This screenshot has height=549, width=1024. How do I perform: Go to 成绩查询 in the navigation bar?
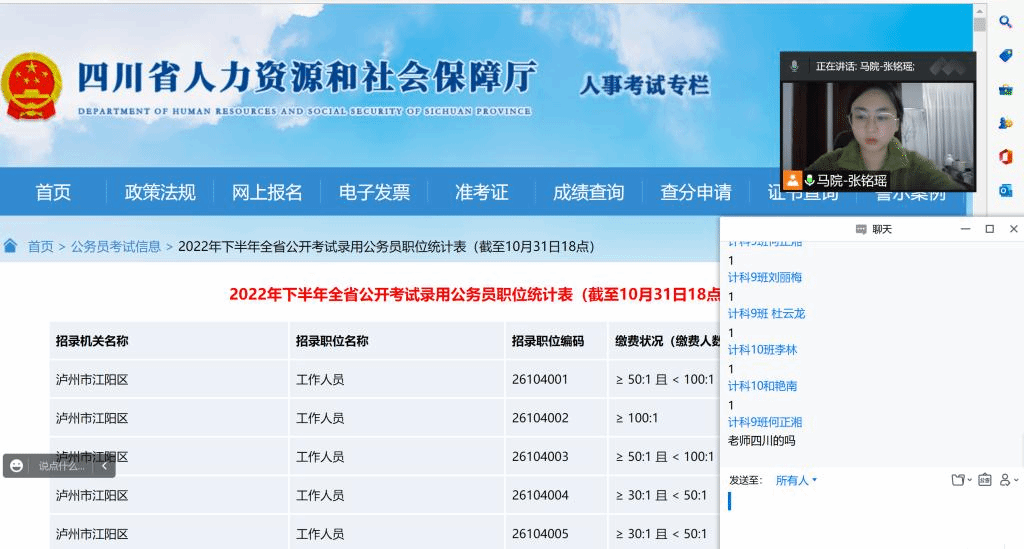pos(588,192)
